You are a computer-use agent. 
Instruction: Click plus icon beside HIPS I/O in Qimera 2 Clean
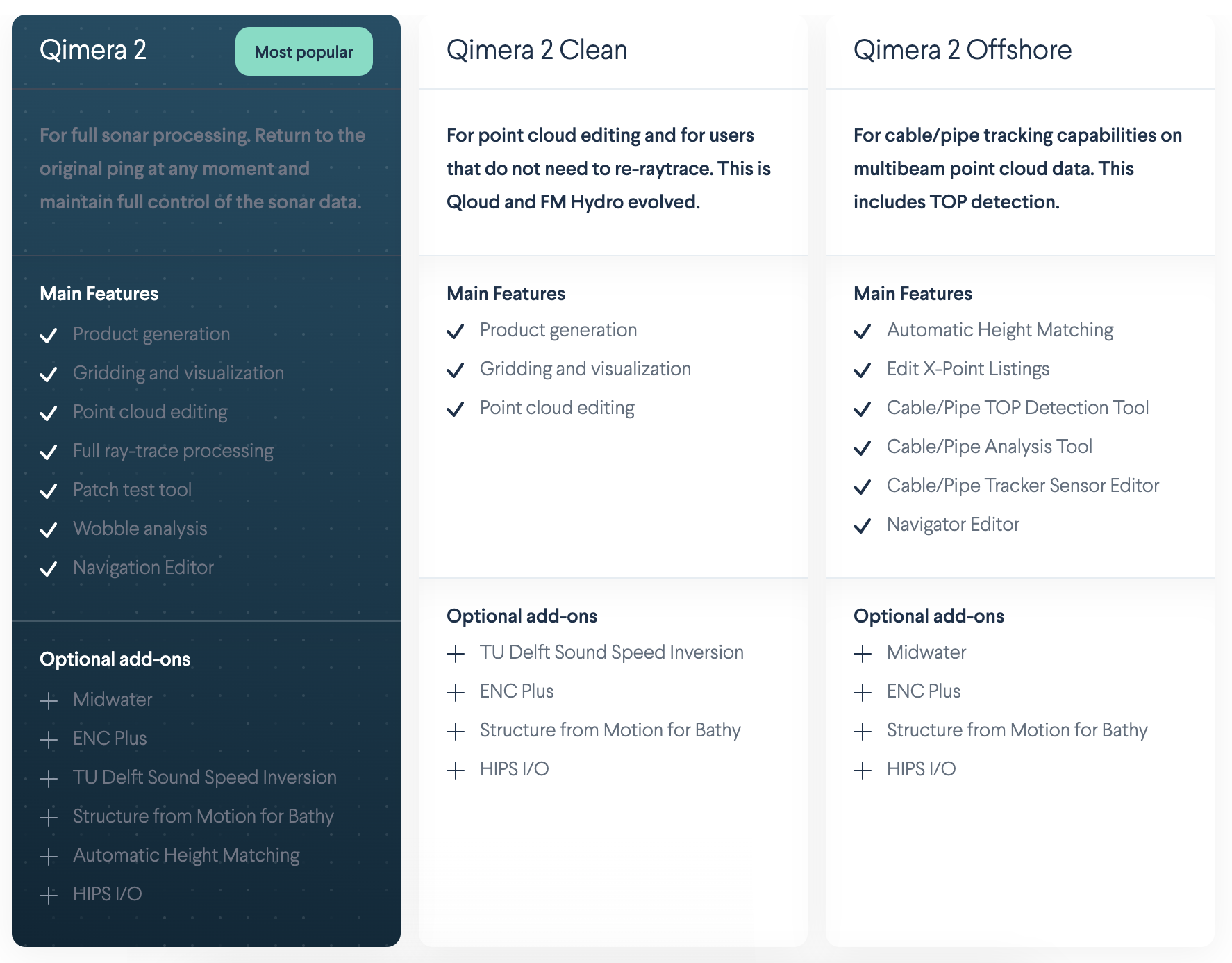click(456, 770)
